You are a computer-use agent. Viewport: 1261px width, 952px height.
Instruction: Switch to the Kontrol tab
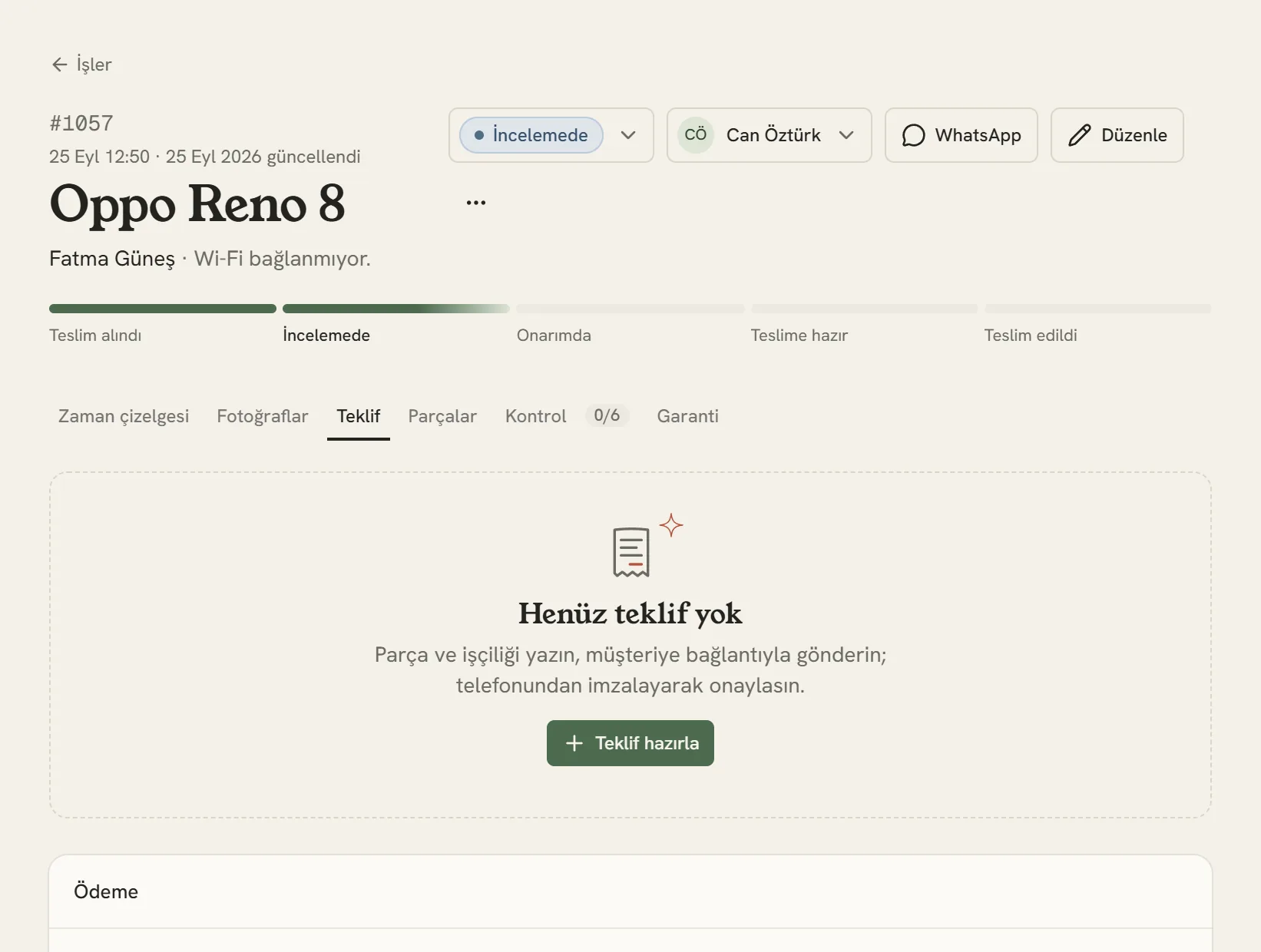(x=567, y=416)
